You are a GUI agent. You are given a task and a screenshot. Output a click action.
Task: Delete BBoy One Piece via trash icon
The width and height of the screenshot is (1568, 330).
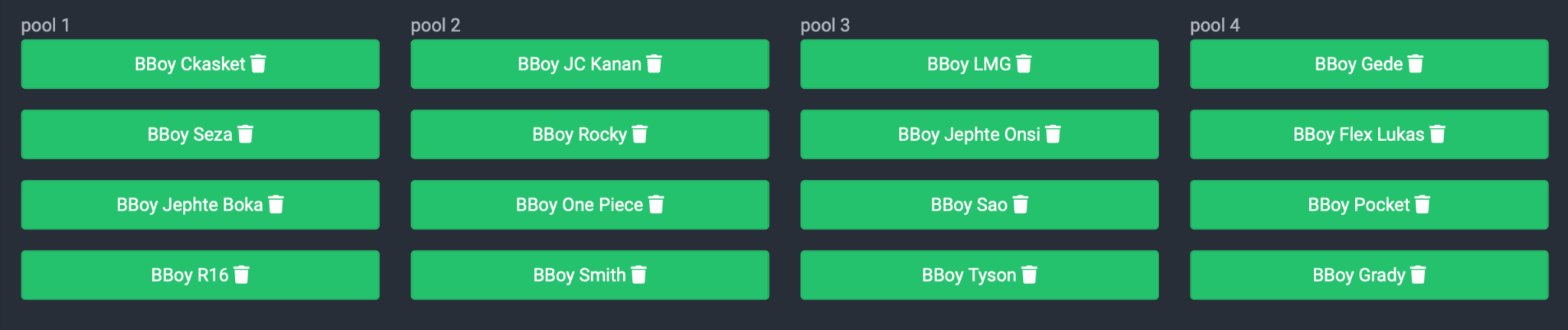(656, 204)
